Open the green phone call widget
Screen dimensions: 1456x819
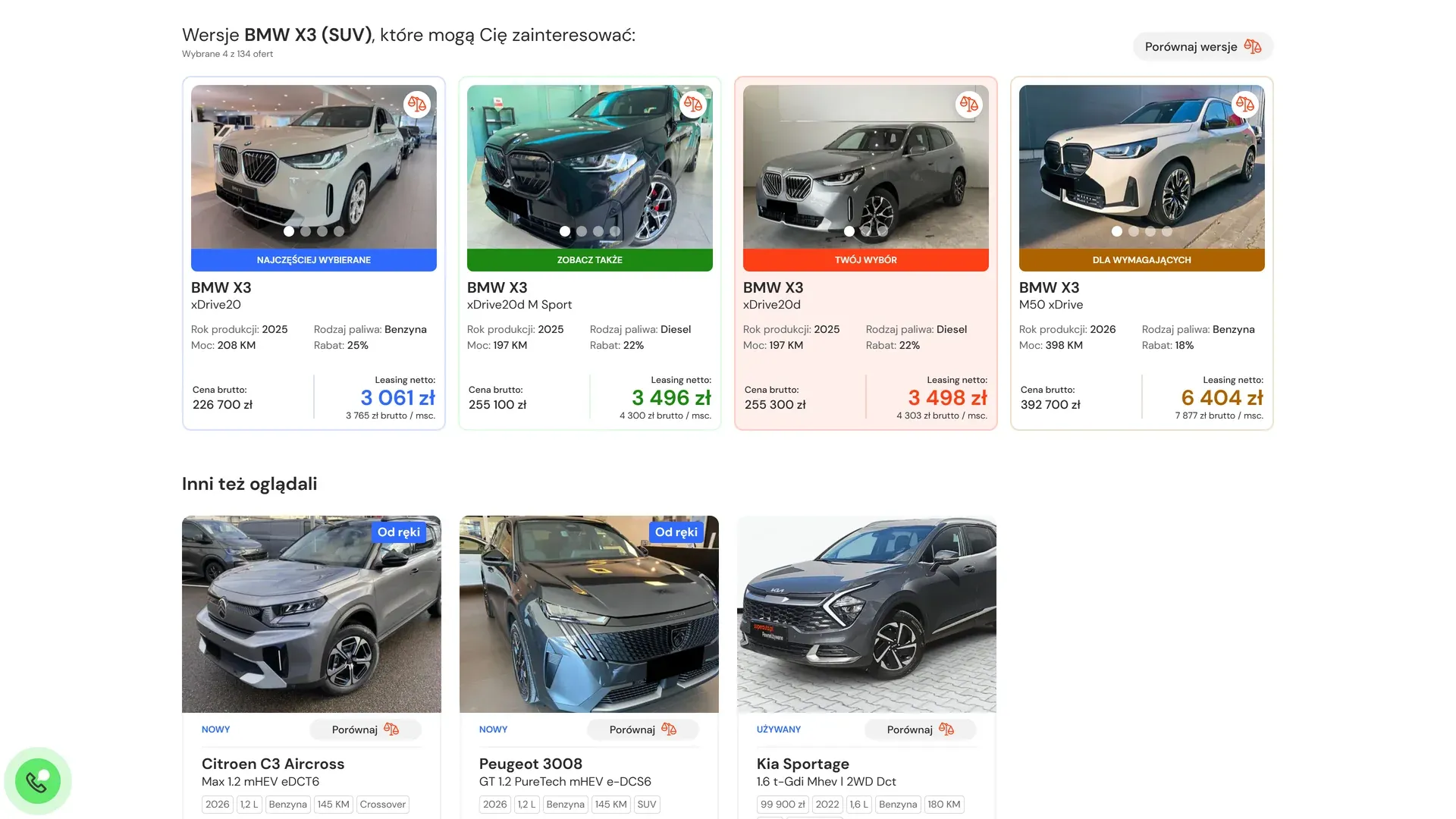pos(37,781)
